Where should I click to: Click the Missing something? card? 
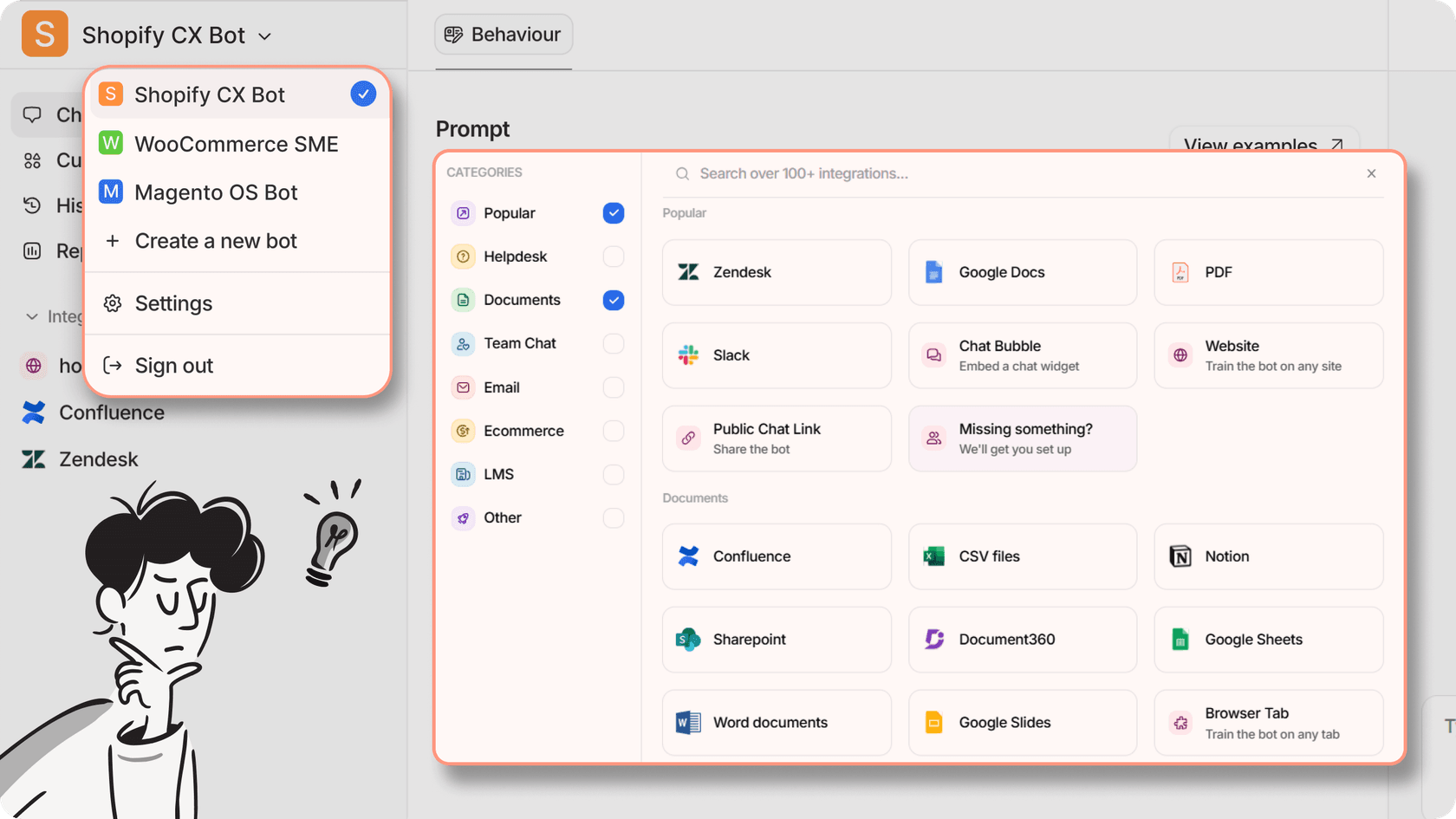[1023, 439]
